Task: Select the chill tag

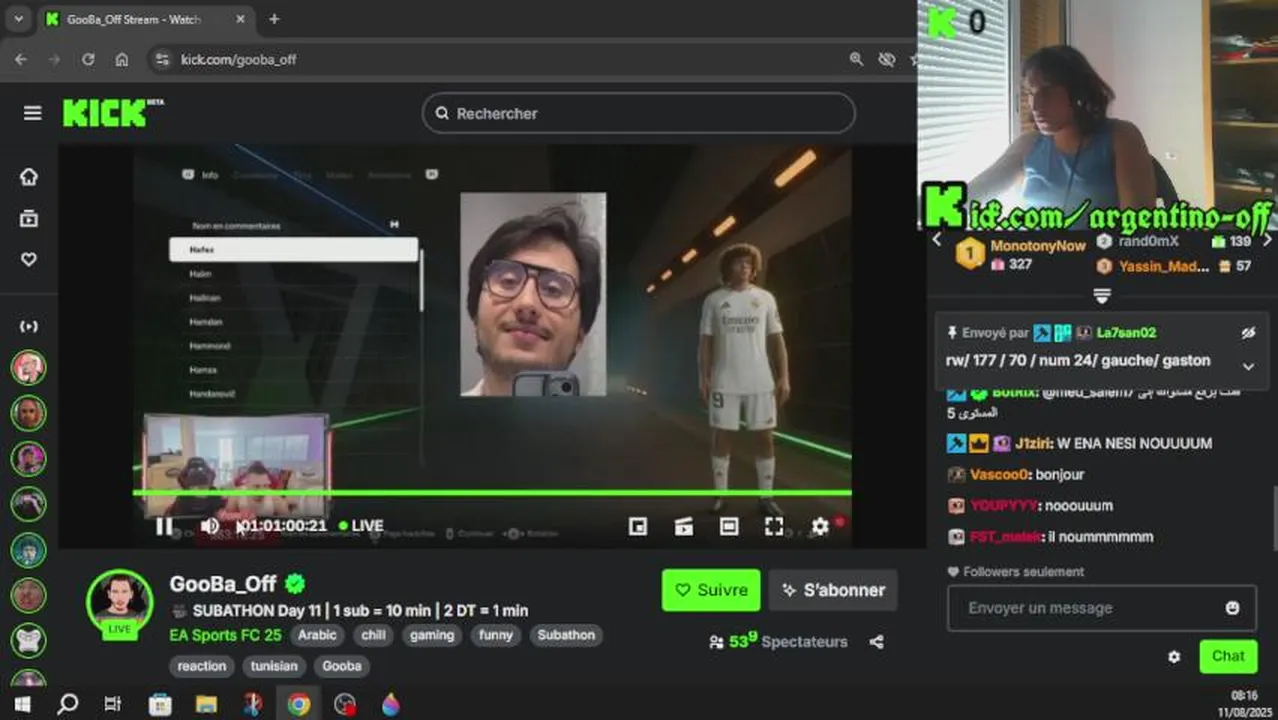Action: point(374,635)
